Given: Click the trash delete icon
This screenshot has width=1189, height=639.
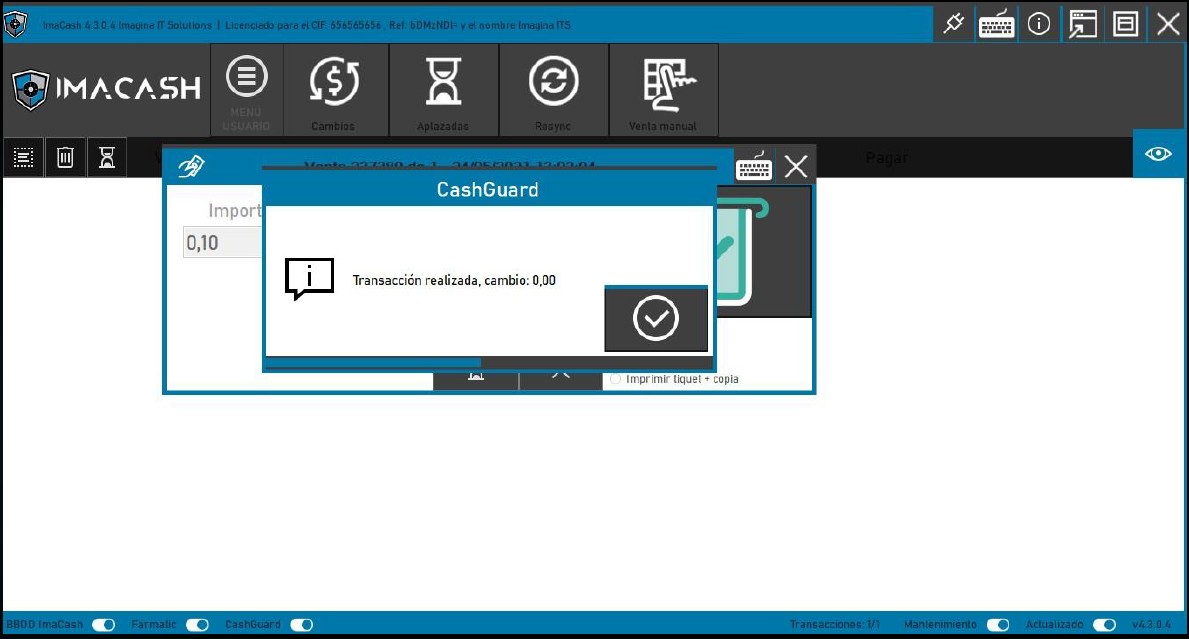Looking at the screenshot, I should [65, 158].
